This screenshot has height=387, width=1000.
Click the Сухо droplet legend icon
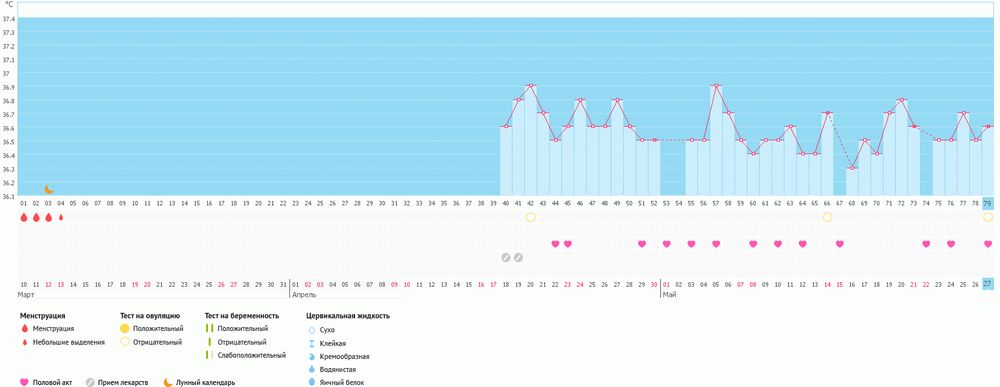[312, 330]
